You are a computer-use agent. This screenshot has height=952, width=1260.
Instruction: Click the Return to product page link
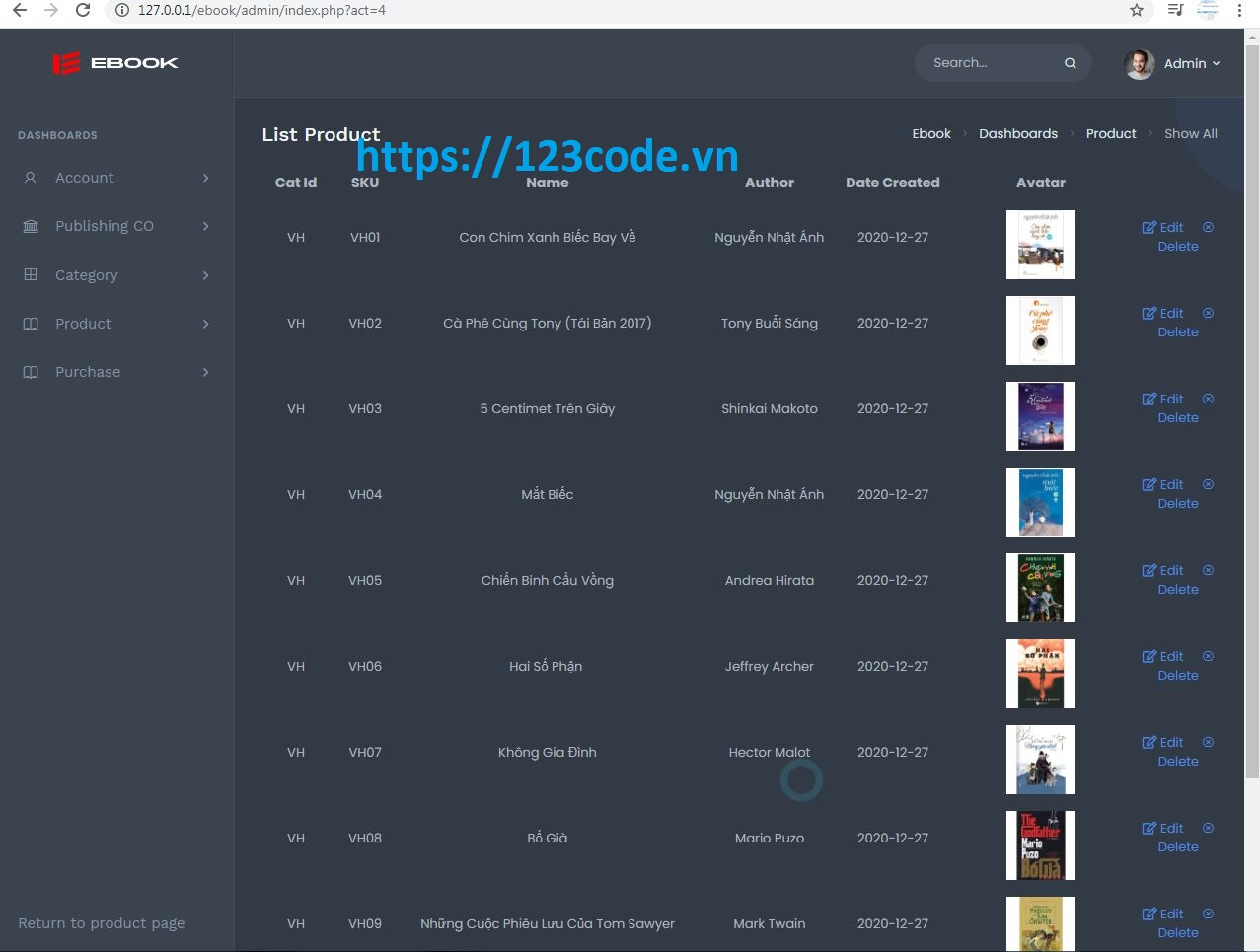(x=101, y=923)
